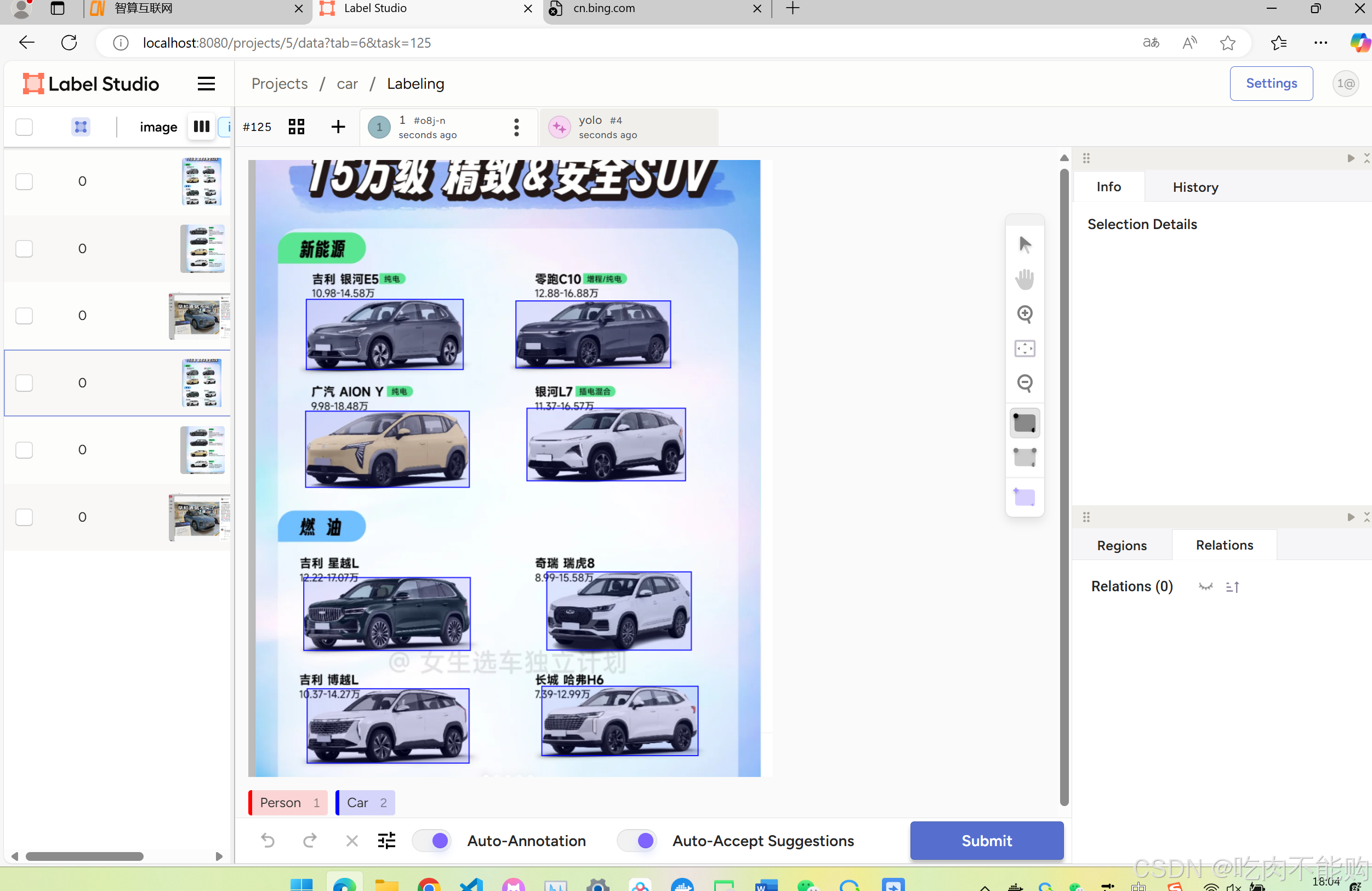
Task: Activate the auto-detect rectangle tool
Action: (x=1024, y=497)
